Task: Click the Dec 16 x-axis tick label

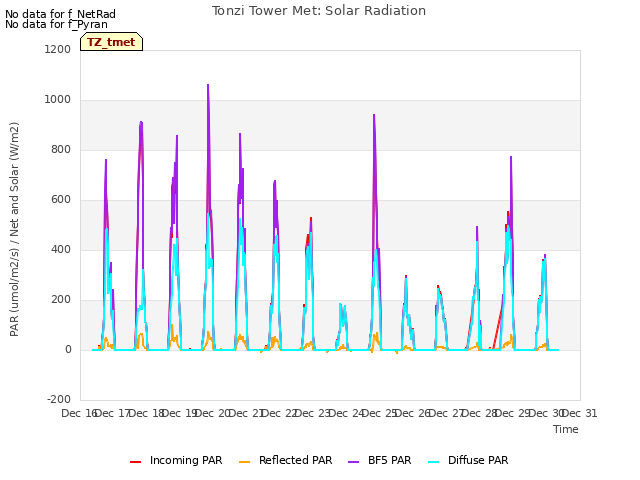Action: point(78,413)
